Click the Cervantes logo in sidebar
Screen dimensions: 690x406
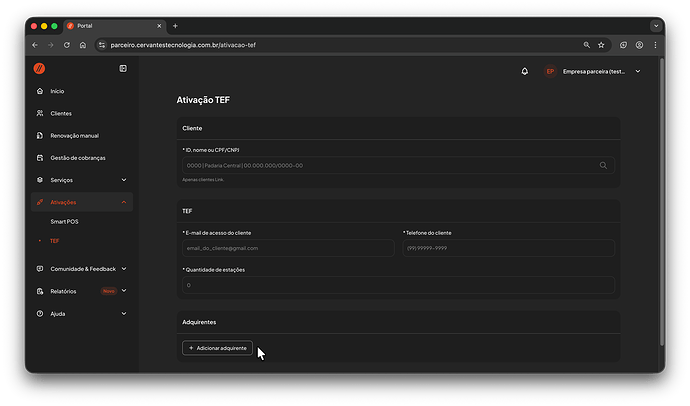[x=39, y=68]
